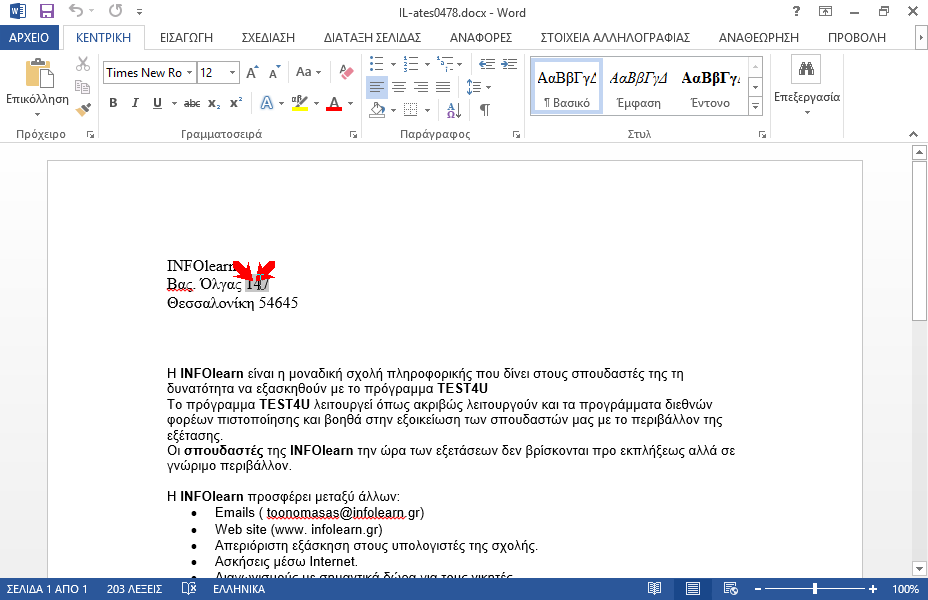
Task: Switch to Print Layout view in status bar
Action: pos(692,589)
